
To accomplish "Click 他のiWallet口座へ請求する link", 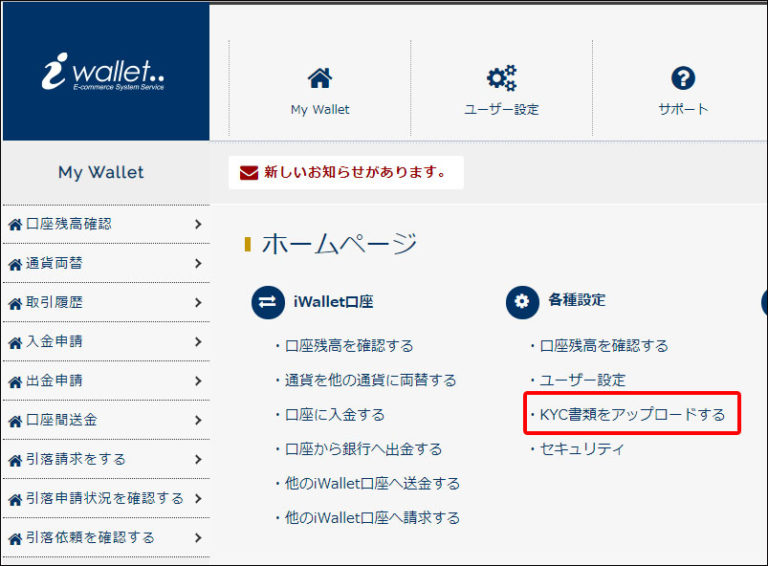I will point(372,518).
